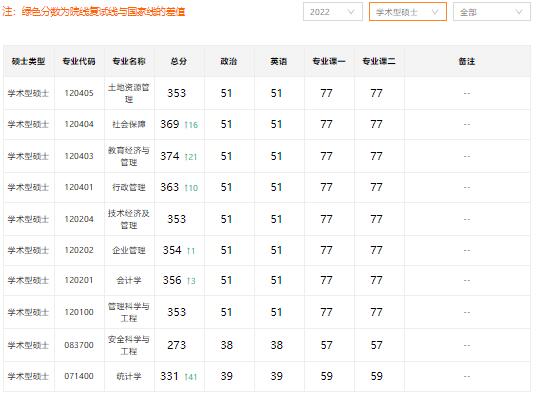537x398 pixels.
Task: Click total score 374 for 教育经济与管理
Action: pyautogui.click(x=170, y=156)
